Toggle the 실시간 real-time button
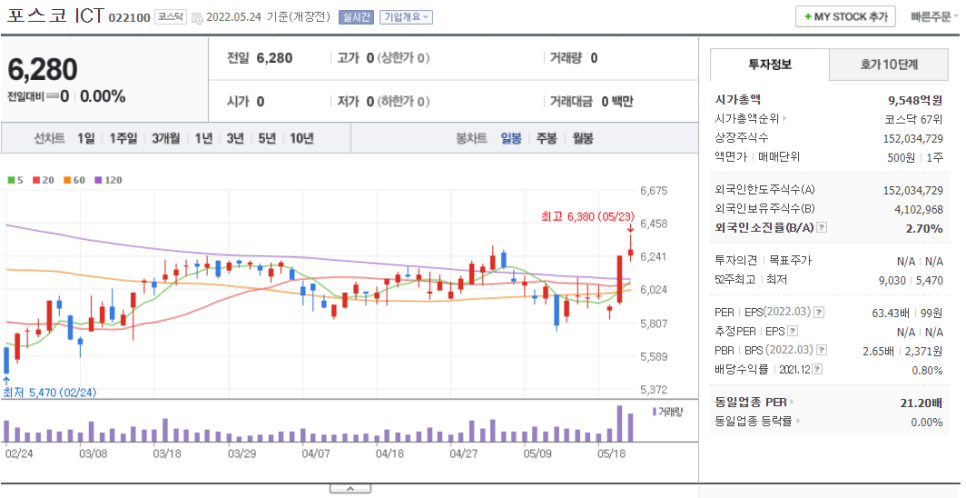 pyautogui.click(x=356, y=17)
